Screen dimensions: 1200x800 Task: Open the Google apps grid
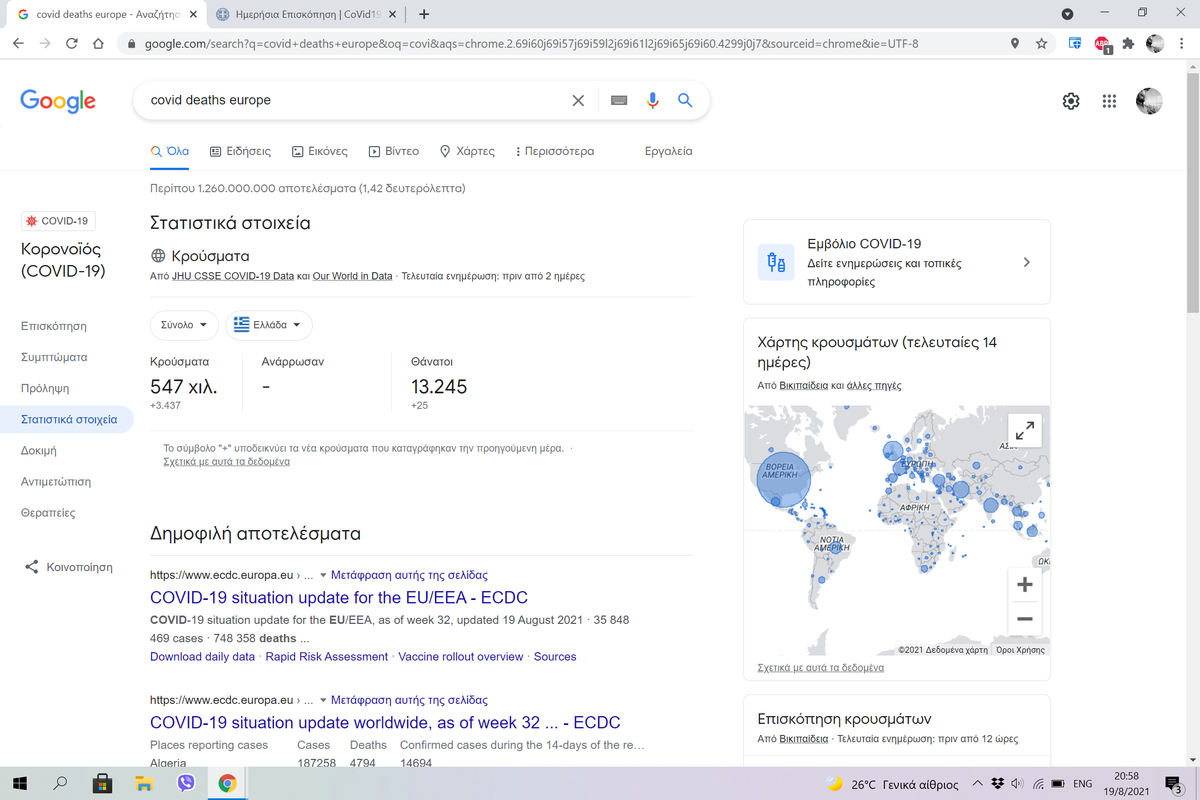[1109, 101]
